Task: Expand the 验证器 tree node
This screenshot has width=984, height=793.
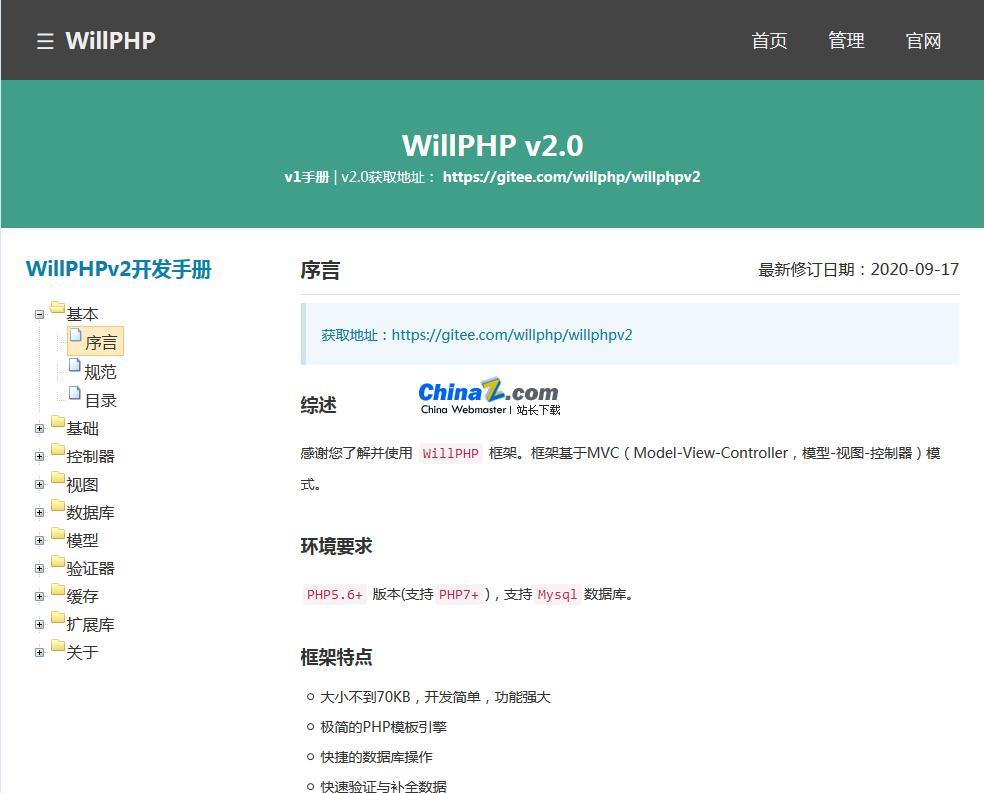Action: (40, 568)
